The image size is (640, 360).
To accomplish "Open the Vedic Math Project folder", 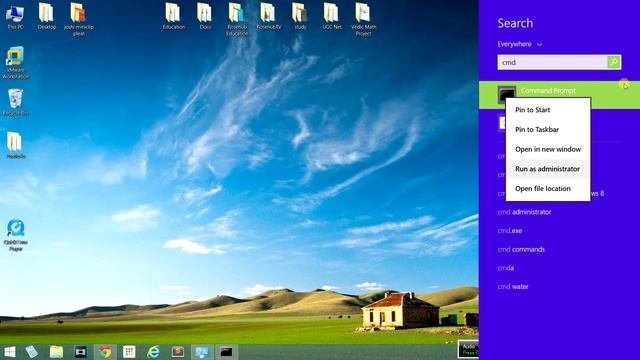I will (x=363, y=19).
